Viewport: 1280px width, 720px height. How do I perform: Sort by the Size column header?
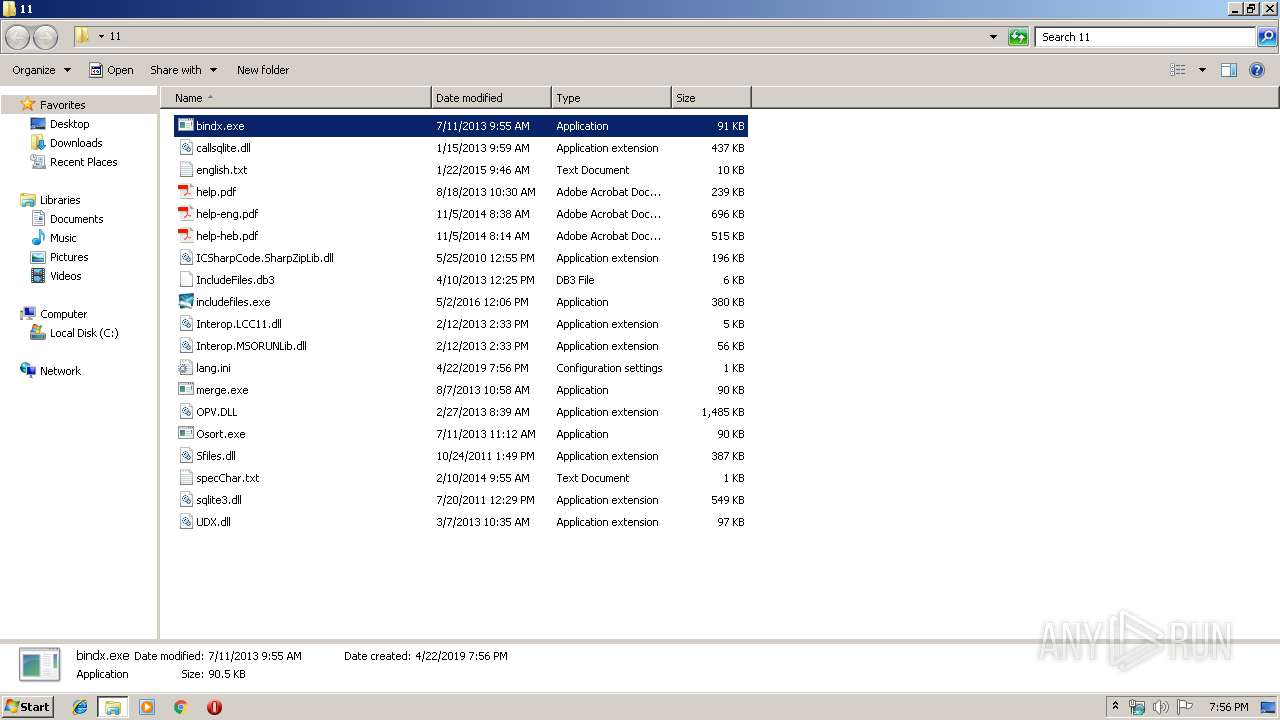(x=711, y=98)
